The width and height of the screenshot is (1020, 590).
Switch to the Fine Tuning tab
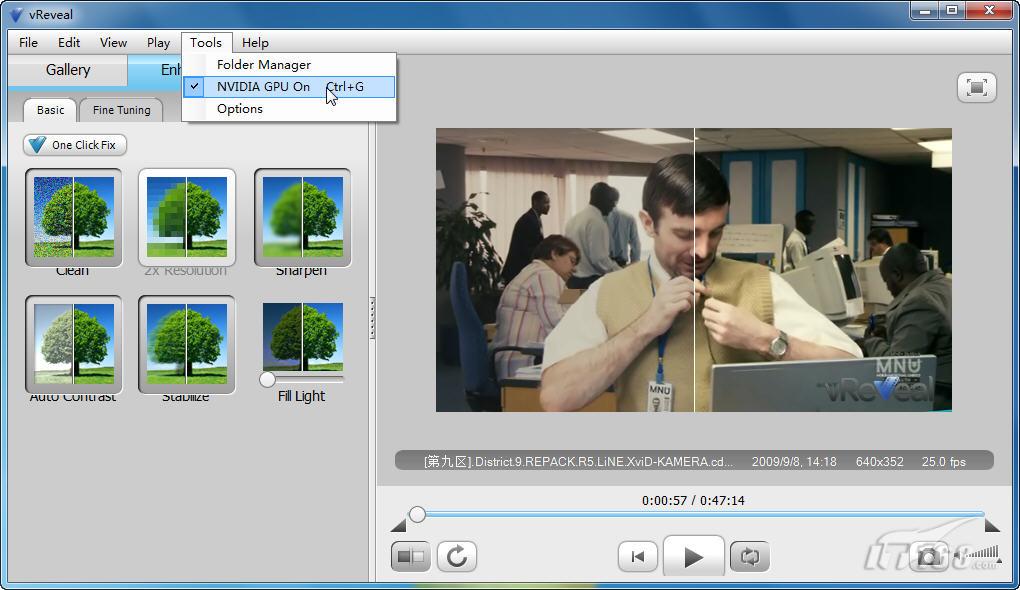[121, 110]
